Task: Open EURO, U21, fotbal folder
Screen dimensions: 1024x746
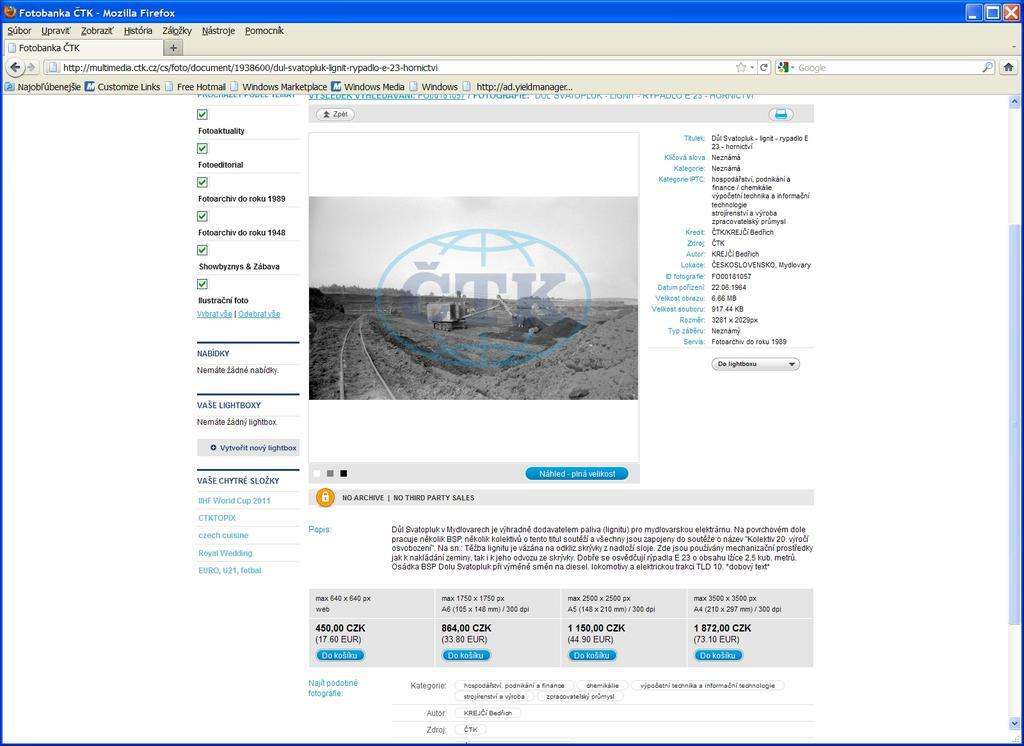Action: [x=229, y=570]
